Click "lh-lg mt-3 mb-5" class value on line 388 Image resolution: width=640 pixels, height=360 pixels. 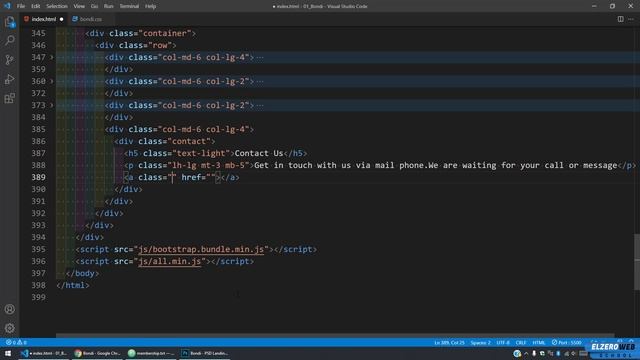[208, 165]
